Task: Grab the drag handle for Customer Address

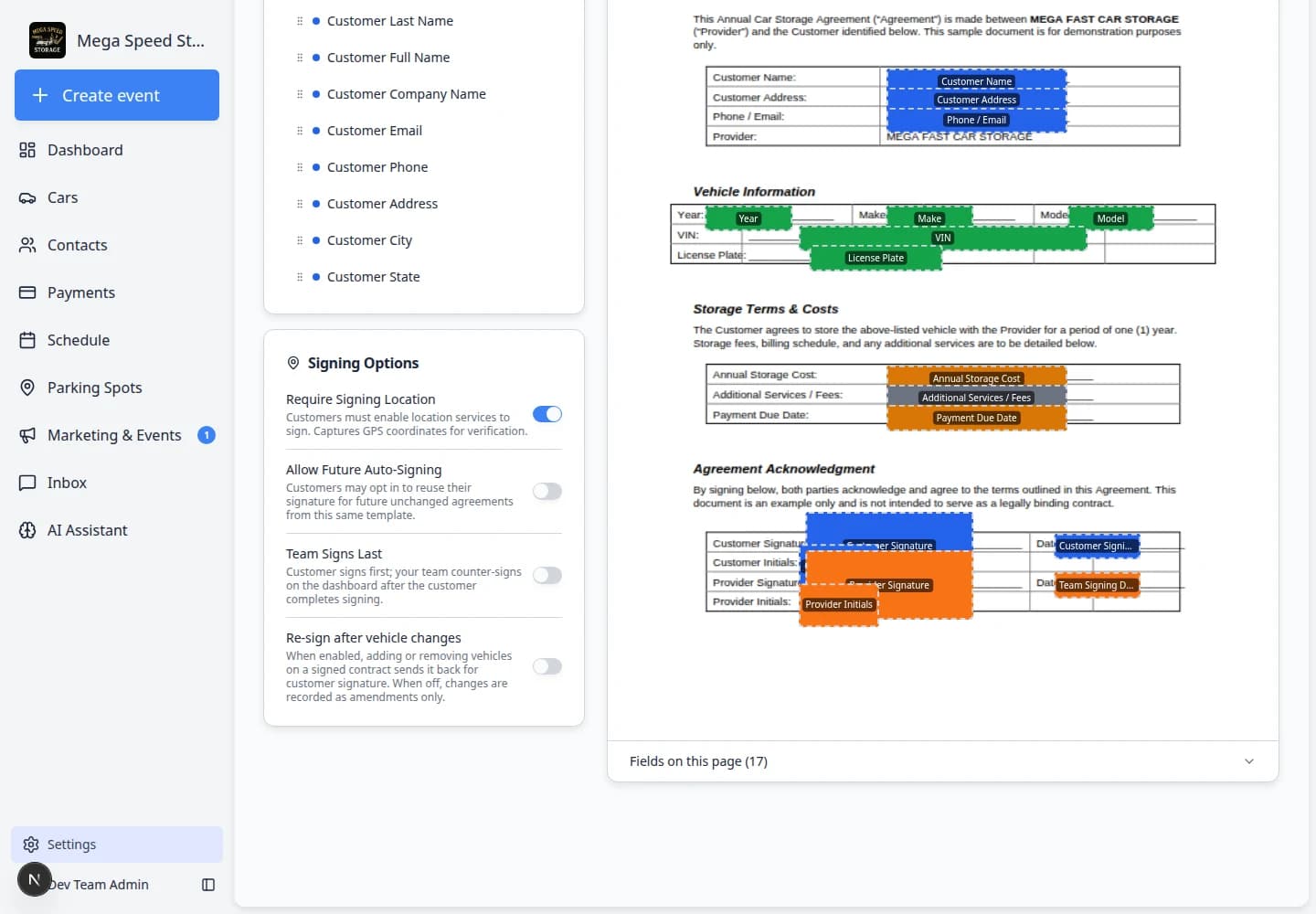Action: (x=300, y=204)
